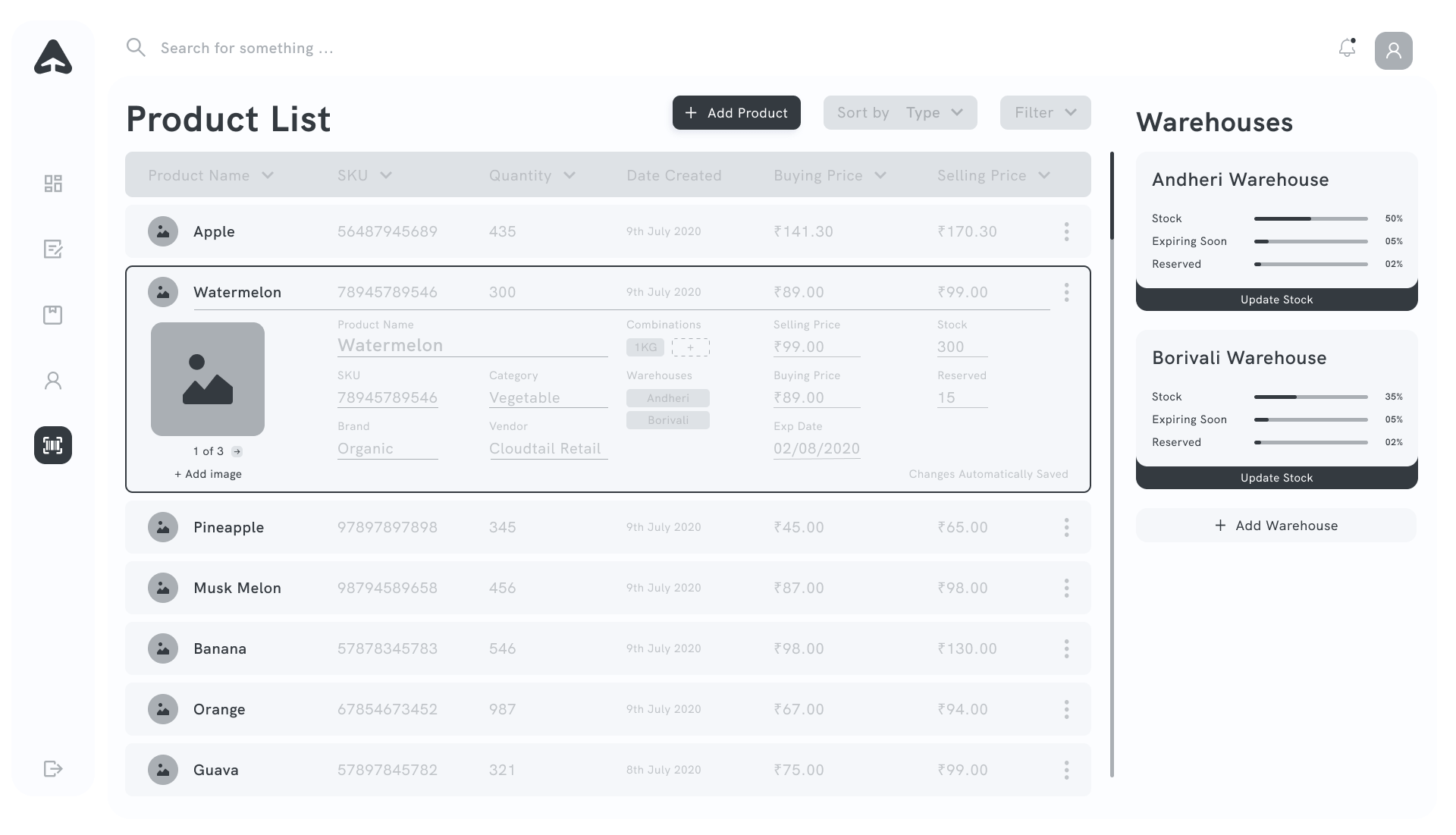Sort by Product Name column chevron
The height and width of the screenshot is (835, 1456).
click(268, 175)
